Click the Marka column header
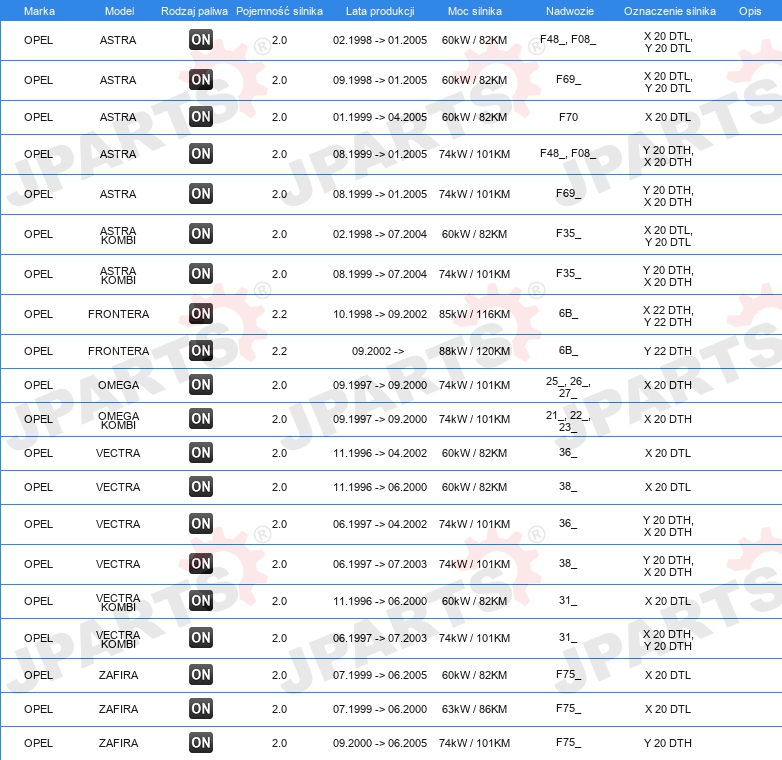The width and height of the screenshot is (782, 760). (39, 11)
